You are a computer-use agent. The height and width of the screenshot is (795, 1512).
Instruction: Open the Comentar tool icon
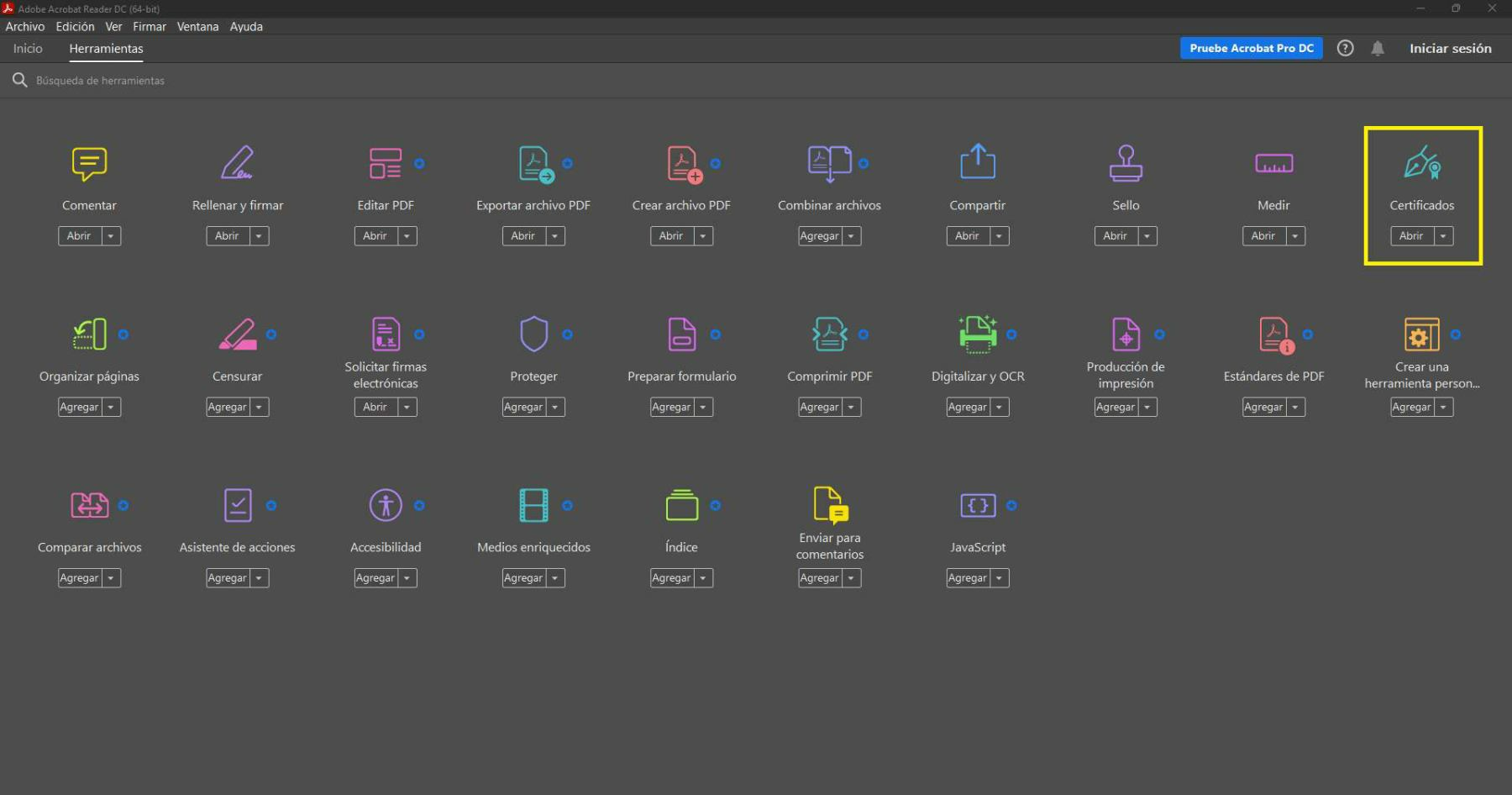point(89,164)
